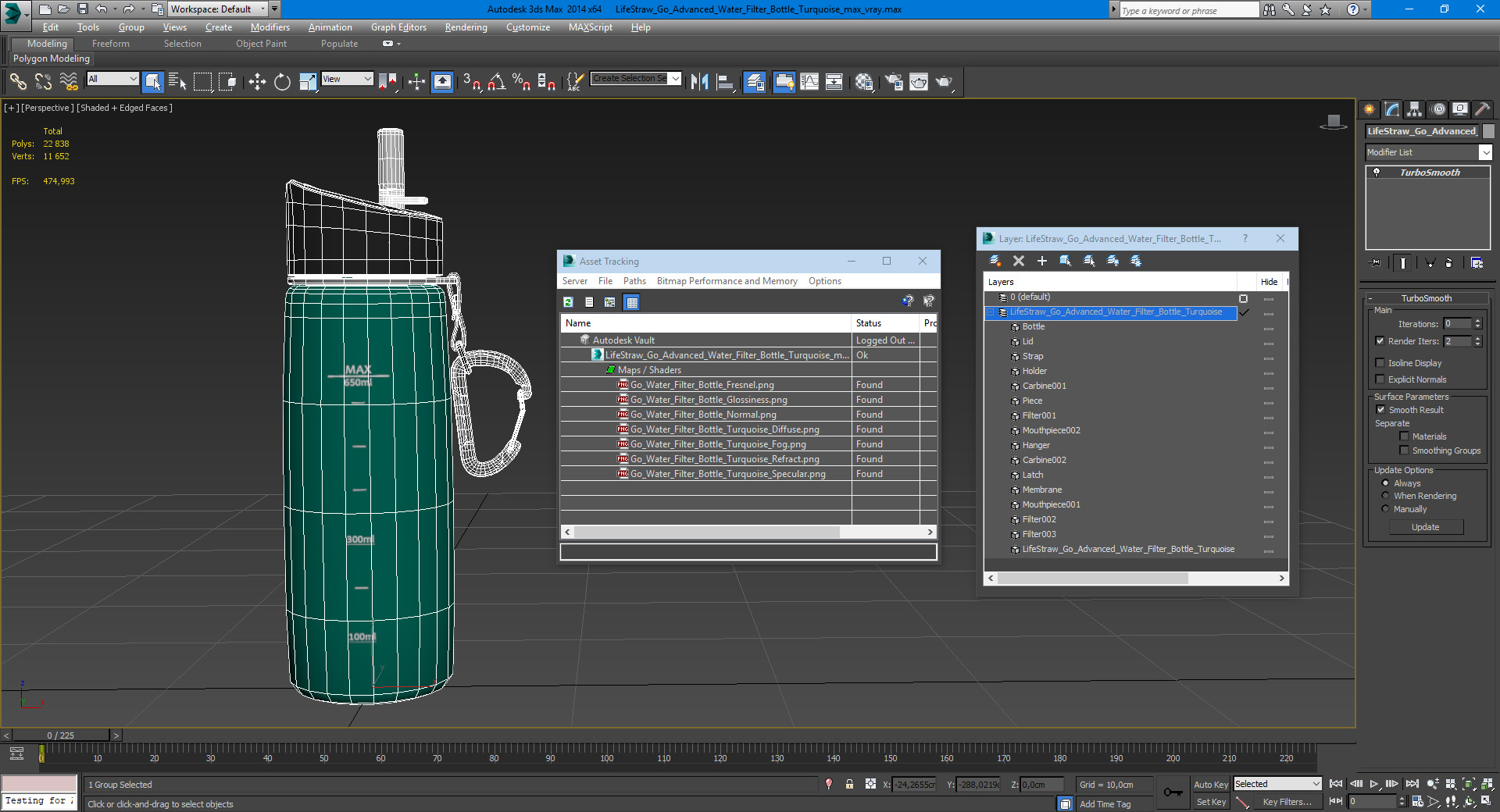Open the Material Editor icon
This screenshot has height=812, width=1500.
[x=864, y=81]
